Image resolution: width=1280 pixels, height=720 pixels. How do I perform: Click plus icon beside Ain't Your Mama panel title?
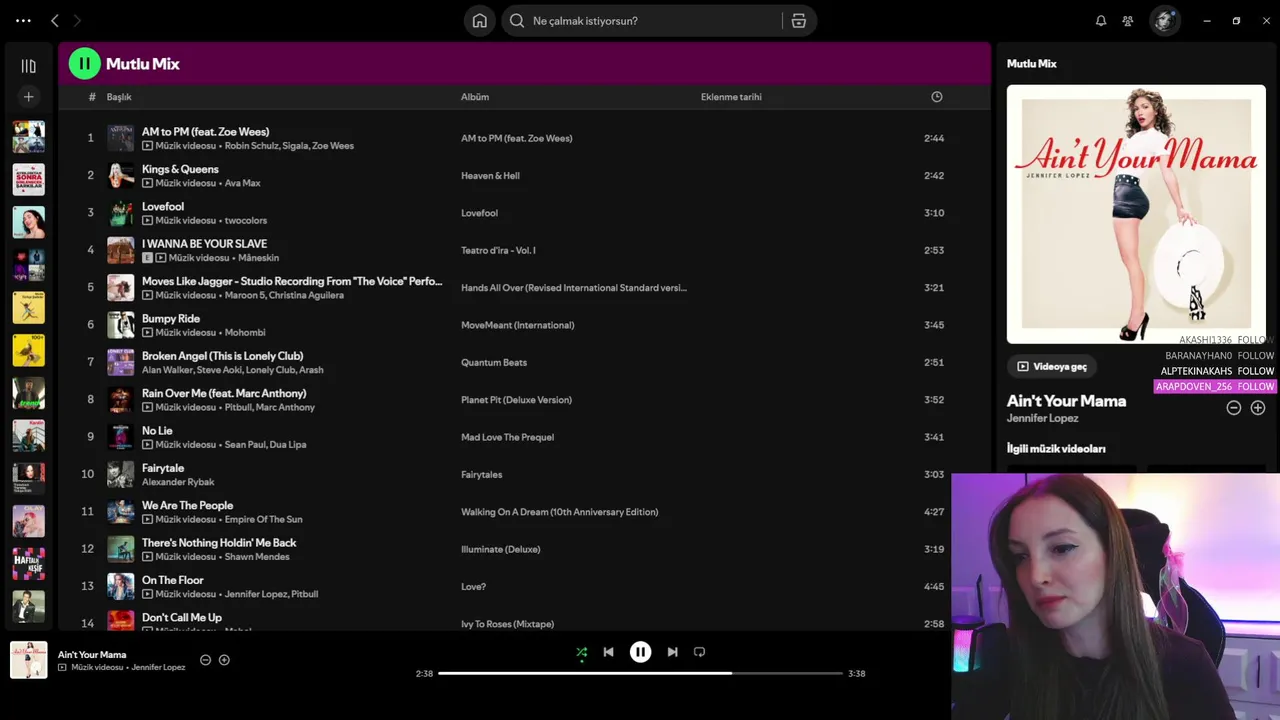click(1258, 407)
